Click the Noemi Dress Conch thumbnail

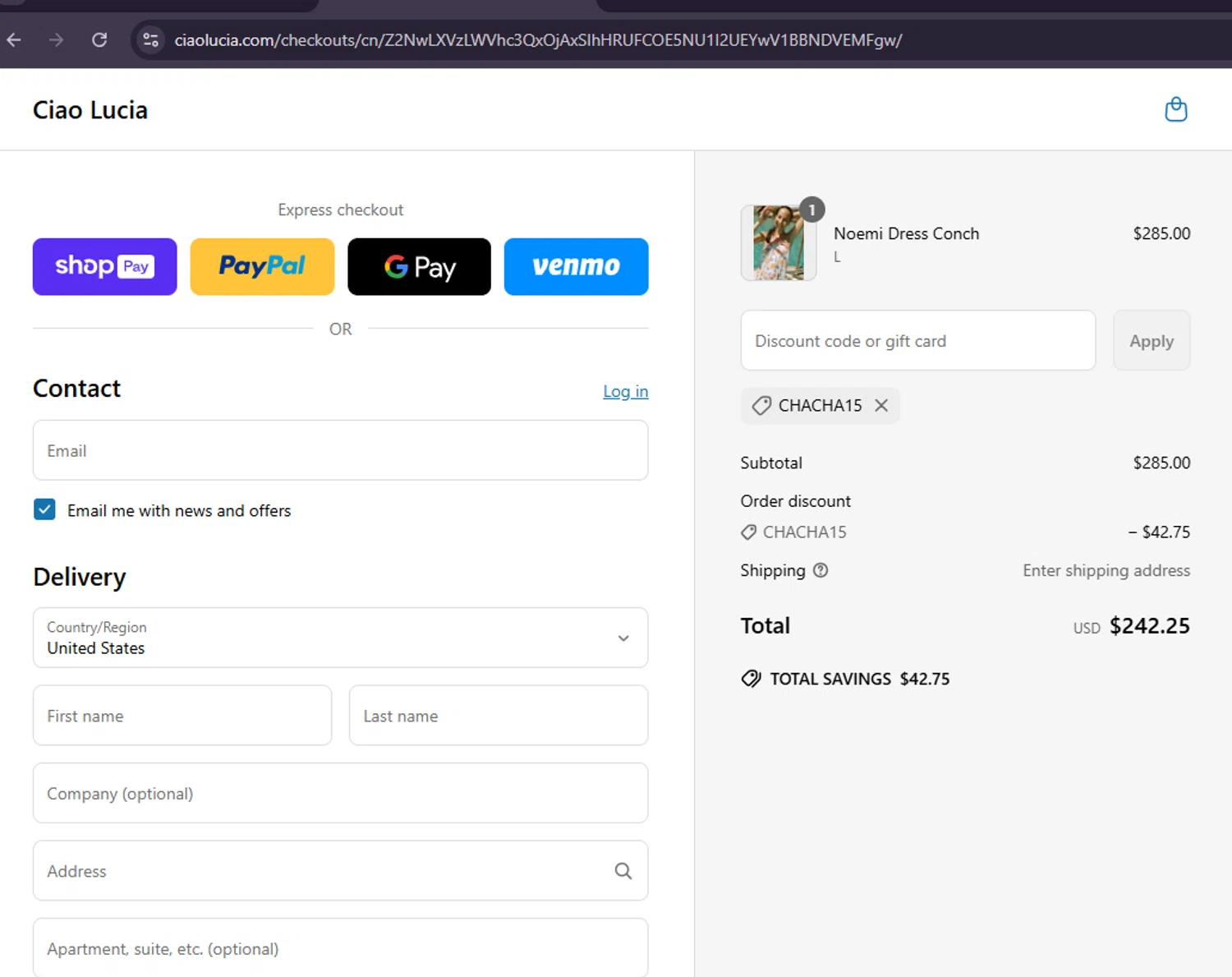pyautogui.click(x=779, y=243)
